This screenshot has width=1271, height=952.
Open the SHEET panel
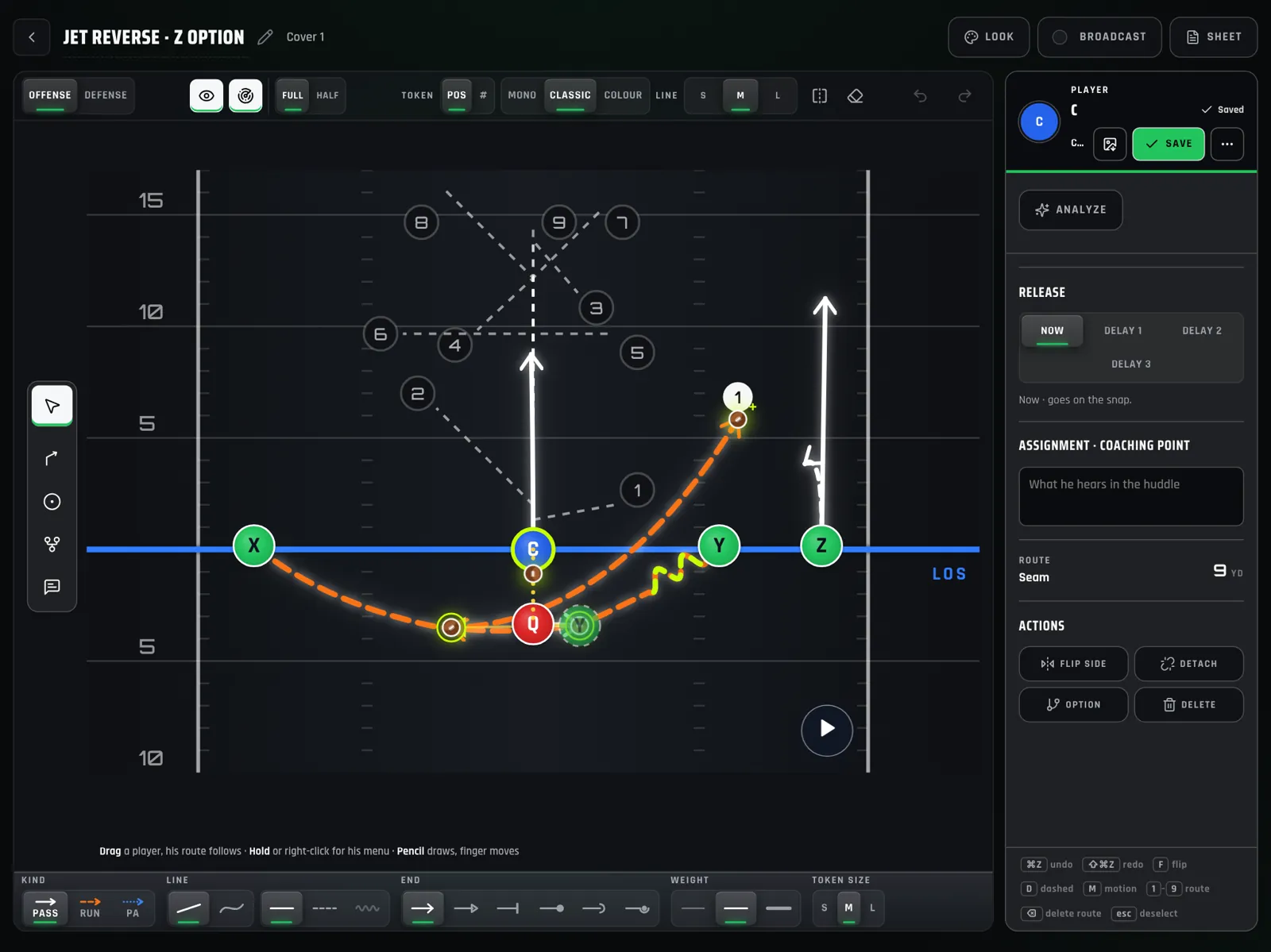(x=1213, y=37)
